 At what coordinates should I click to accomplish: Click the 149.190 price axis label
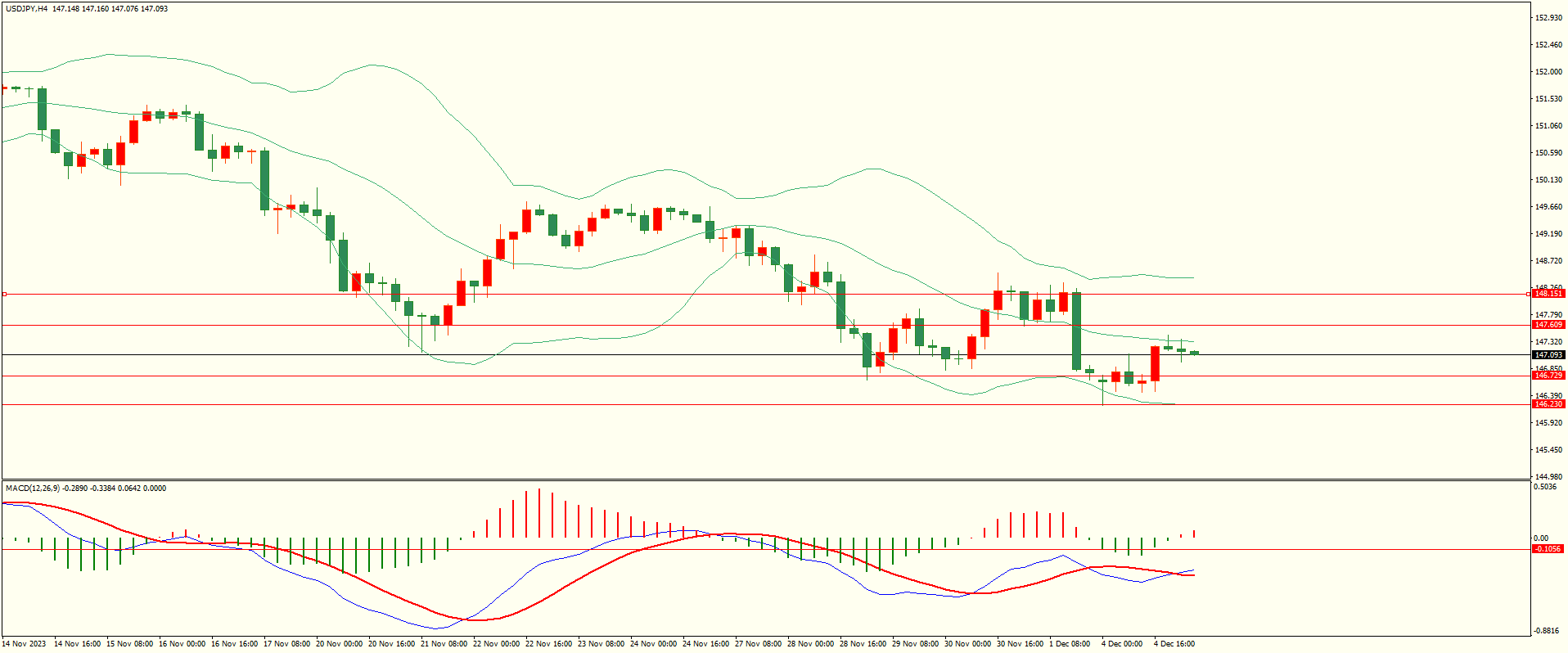pyautogui.click(x=1548, y=234)
